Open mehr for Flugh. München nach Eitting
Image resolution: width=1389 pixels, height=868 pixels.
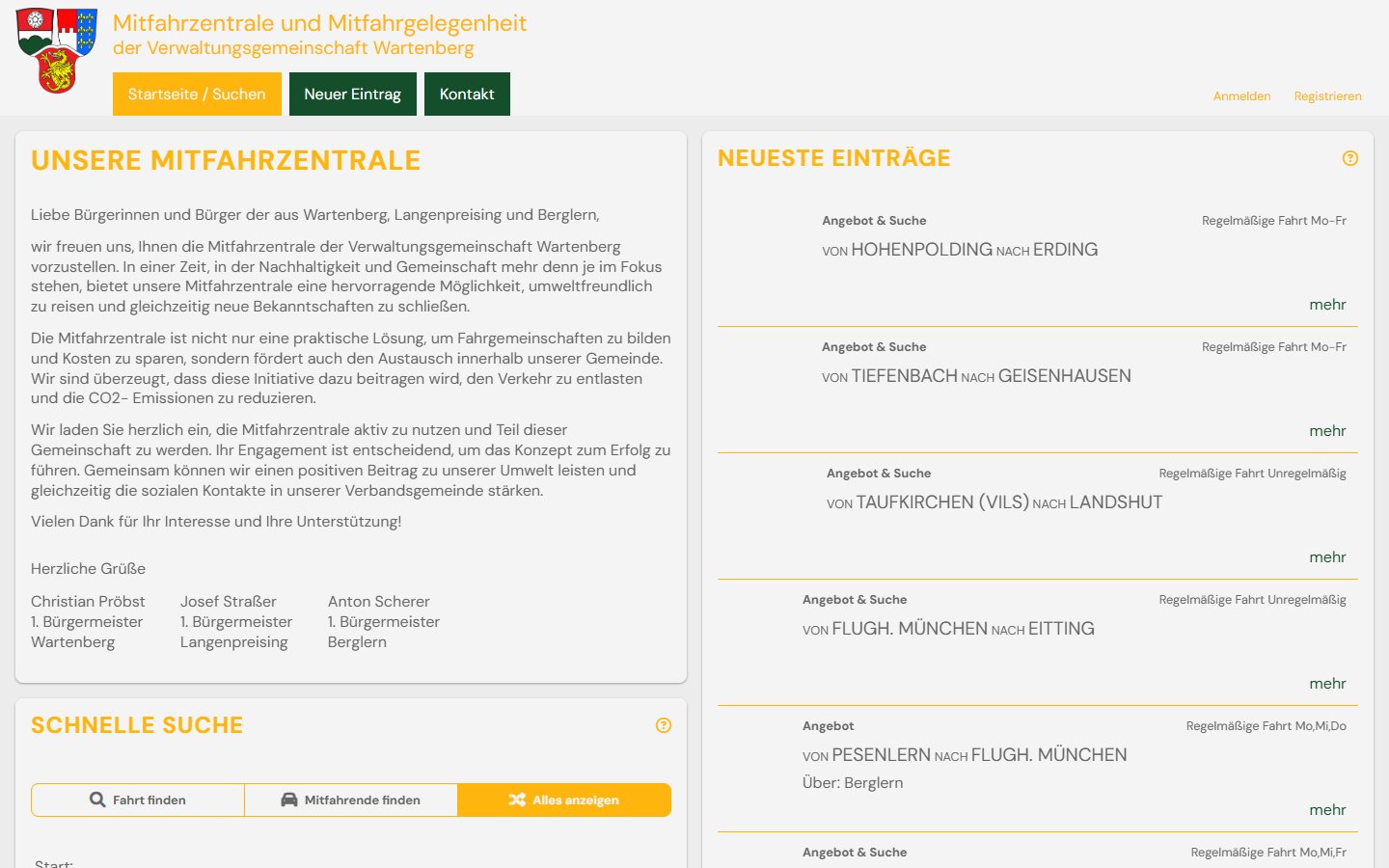(x=1327, y=684)
